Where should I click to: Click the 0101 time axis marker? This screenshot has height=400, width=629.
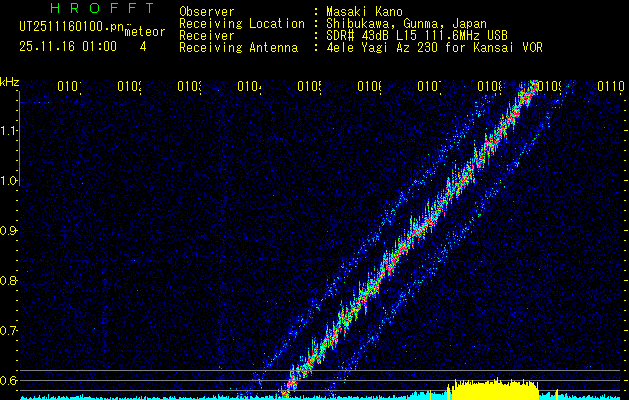click(x=69, y=86)
